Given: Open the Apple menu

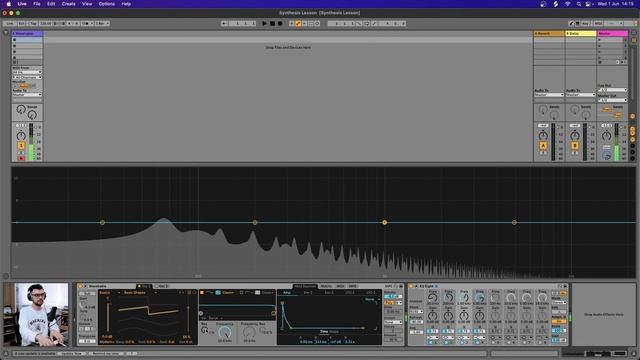Looking at the screenshot, I should pyautogui.click(x=9, y=4).
